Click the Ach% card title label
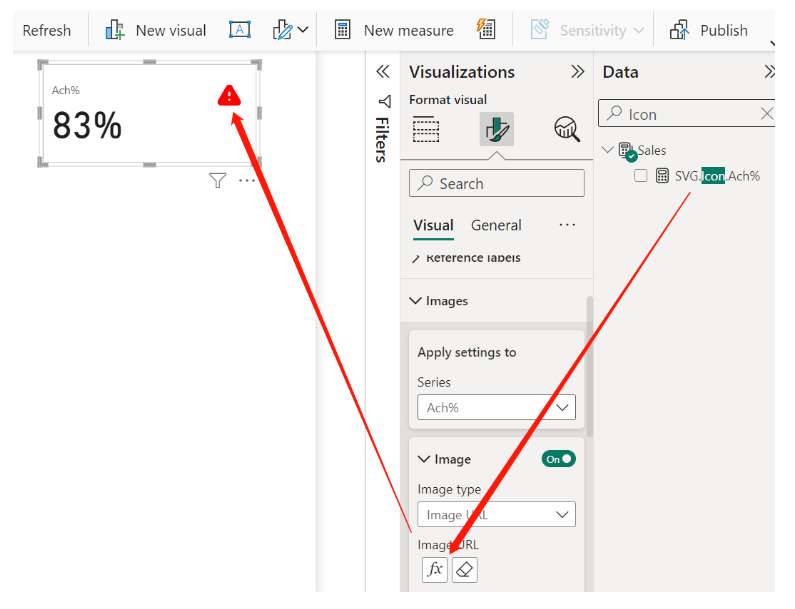The image size is (795, 609). point(66,90)
